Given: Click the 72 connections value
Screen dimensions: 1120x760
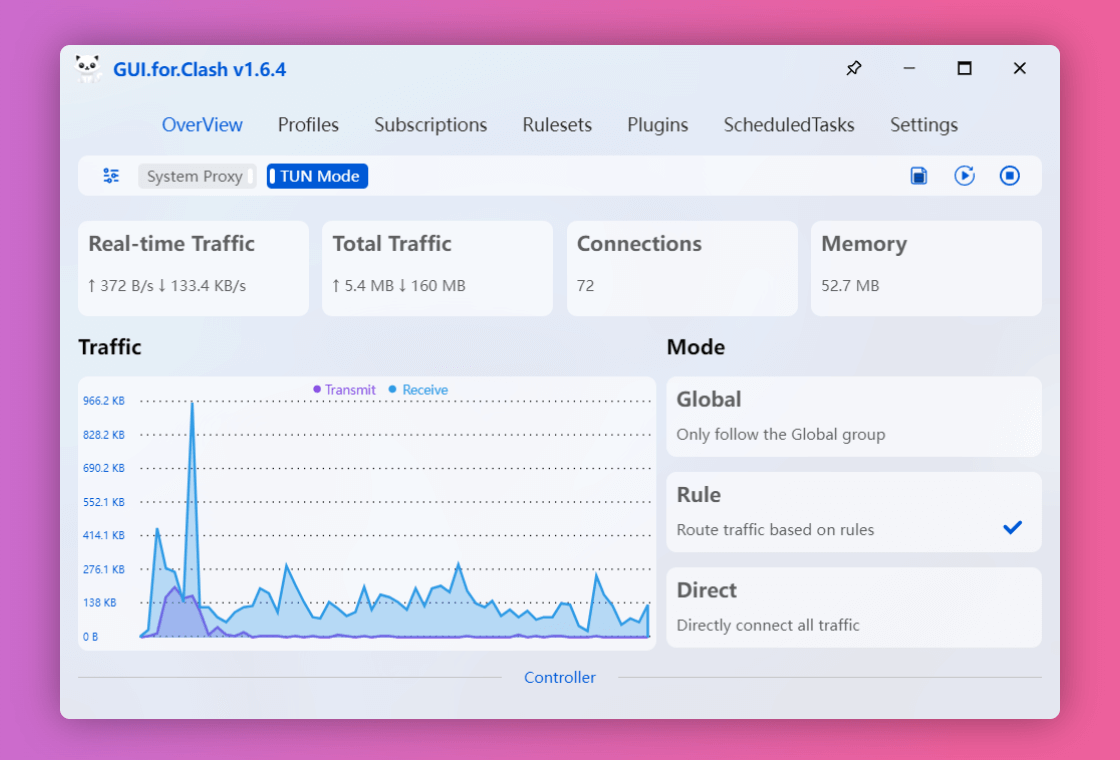Looking at the screenshot, I should point(586,286).
